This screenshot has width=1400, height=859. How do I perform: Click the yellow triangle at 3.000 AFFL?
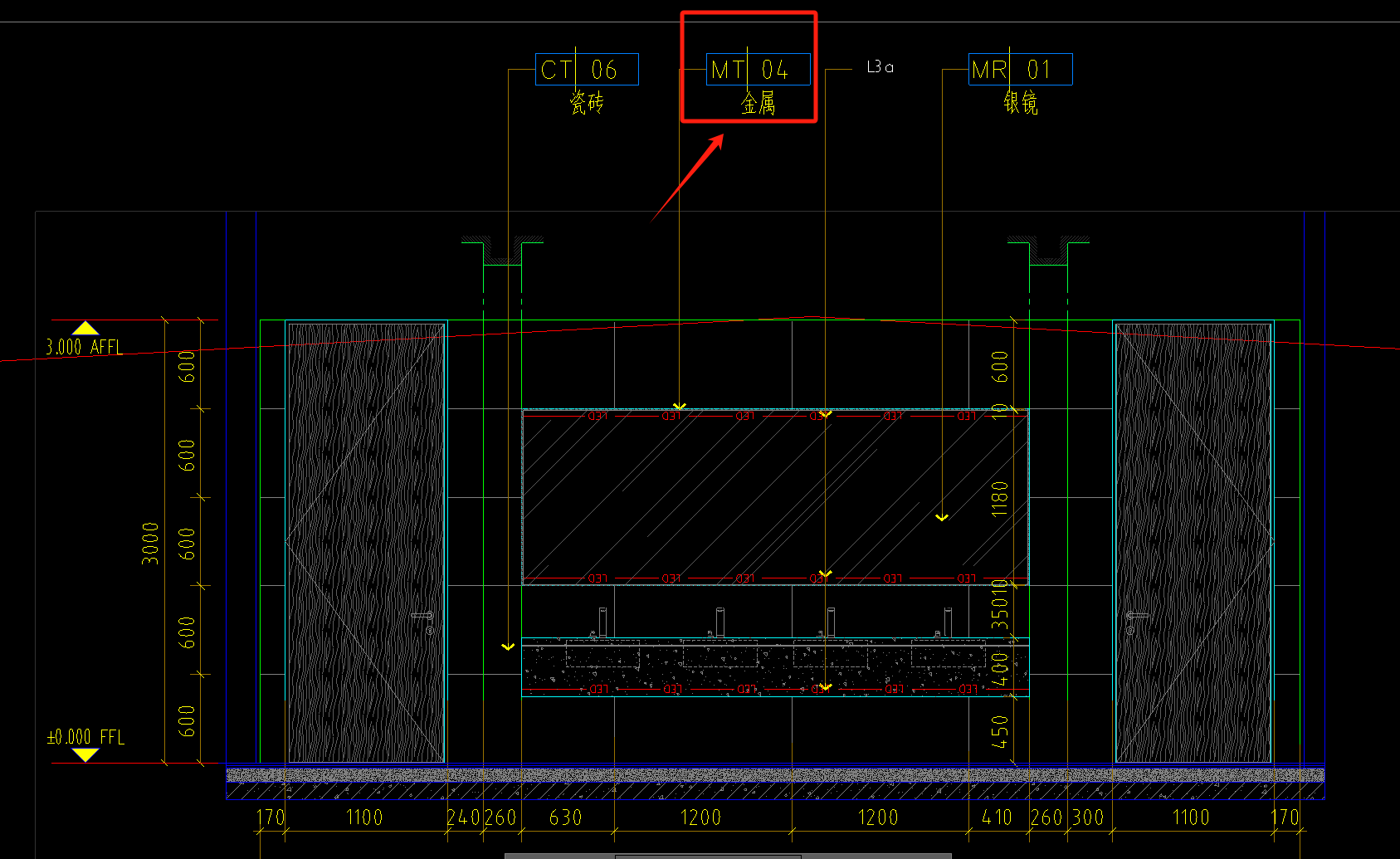pyautogui.click(x=85, y=328)
